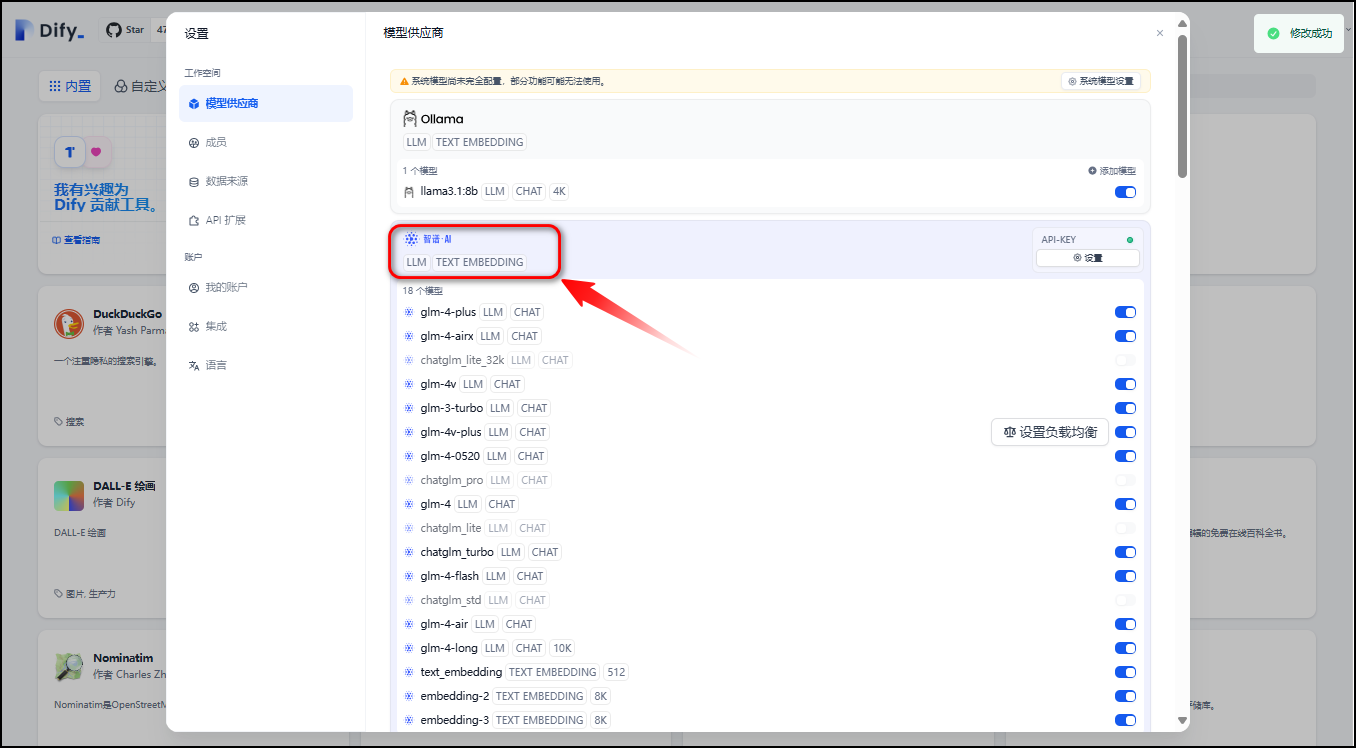Click the translate icon beside 语言
The width and height of the screenshot is (1356, 748).
(194, 366)
